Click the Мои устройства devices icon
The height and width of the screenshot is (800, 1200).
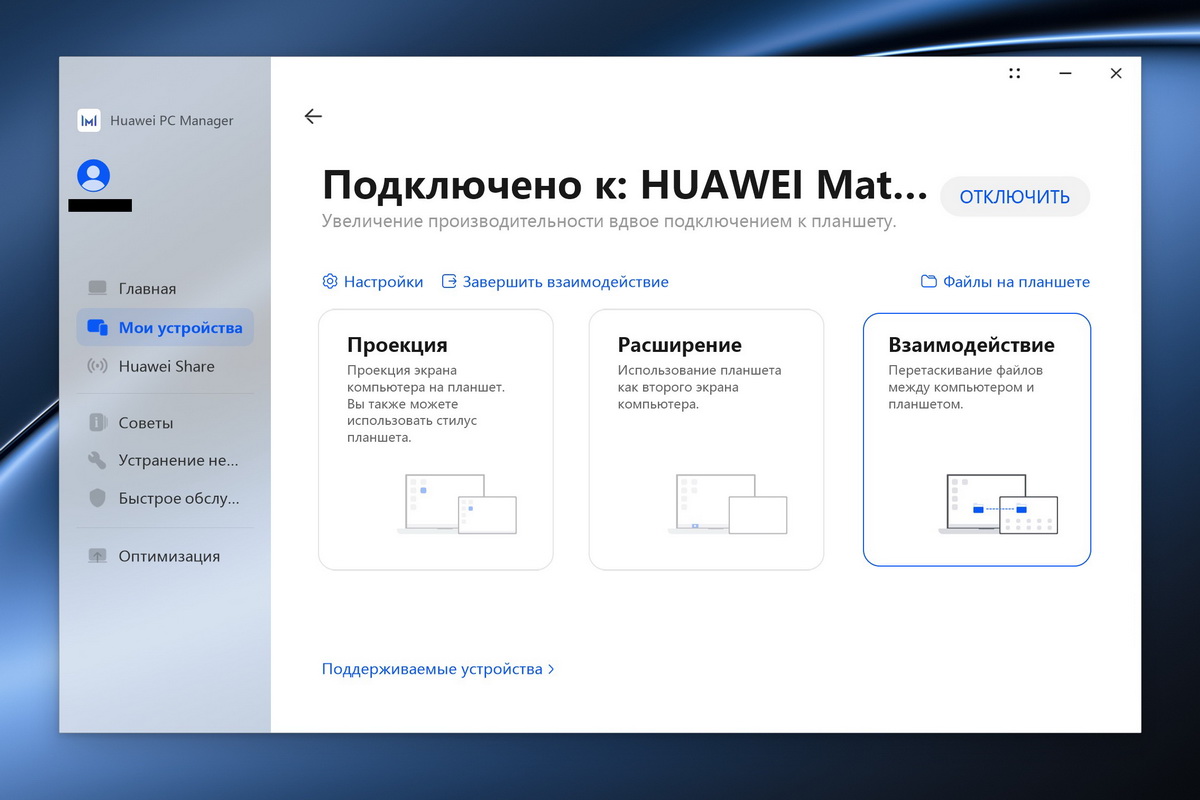pyautogui.click(x=97, y=327)
